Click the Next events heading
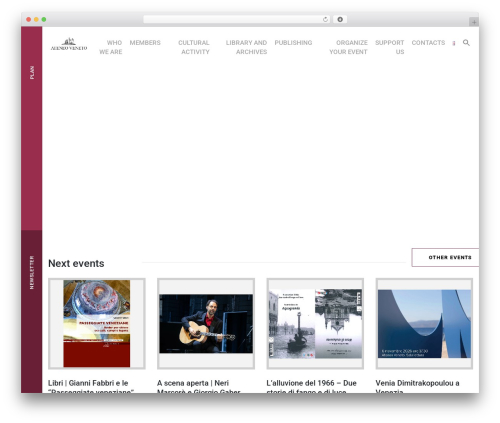The height and width of the screenshot is (423, 500). tap(76, 263)
